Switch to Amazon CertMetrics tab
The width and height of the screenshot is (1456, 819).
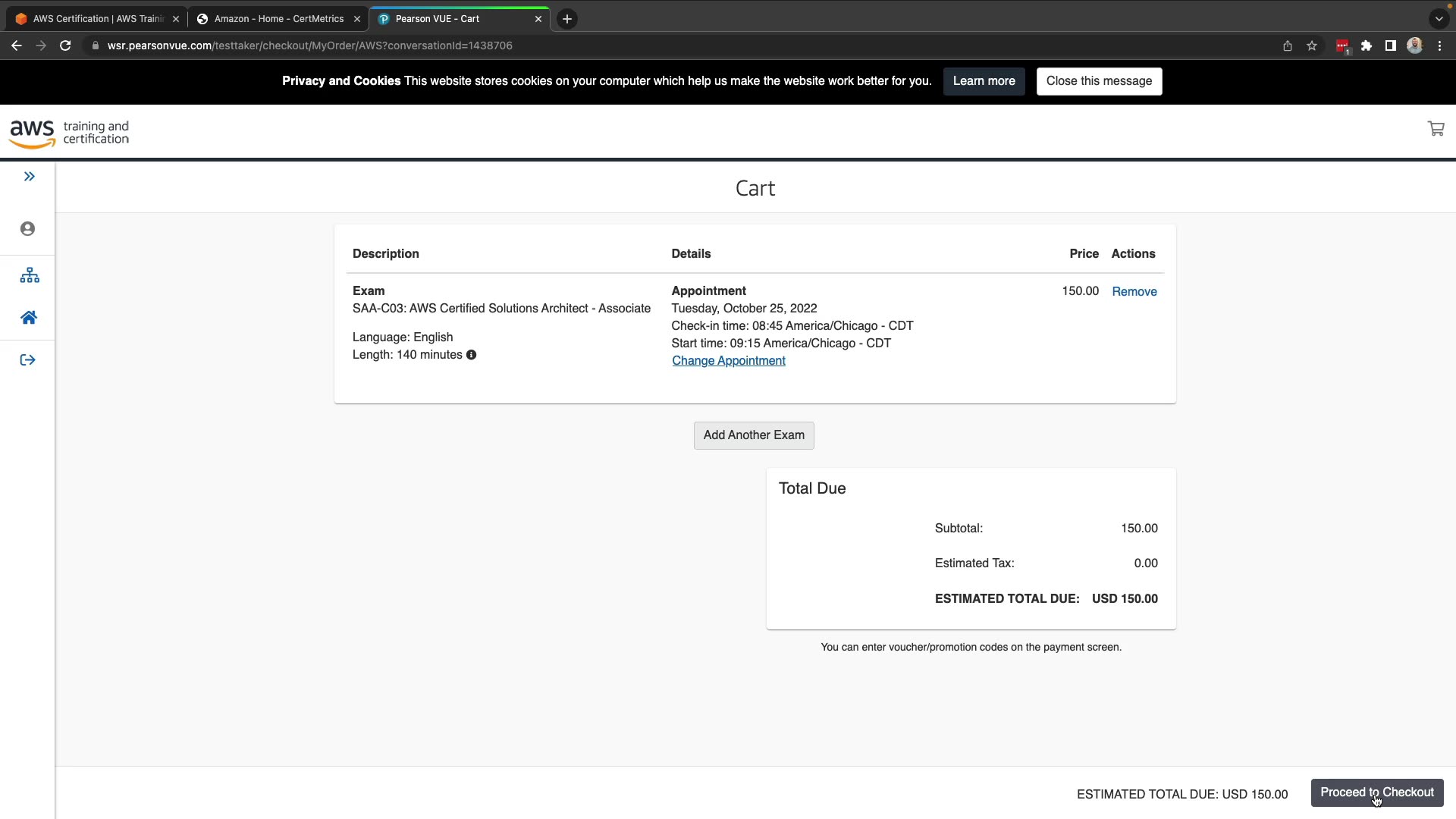coord(278,19)
